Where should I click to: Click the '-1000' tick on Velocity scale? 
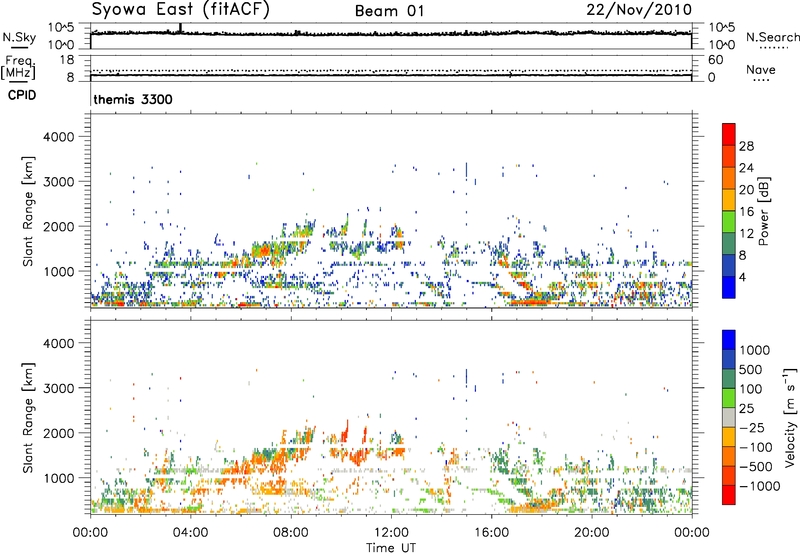click(760, 486)
